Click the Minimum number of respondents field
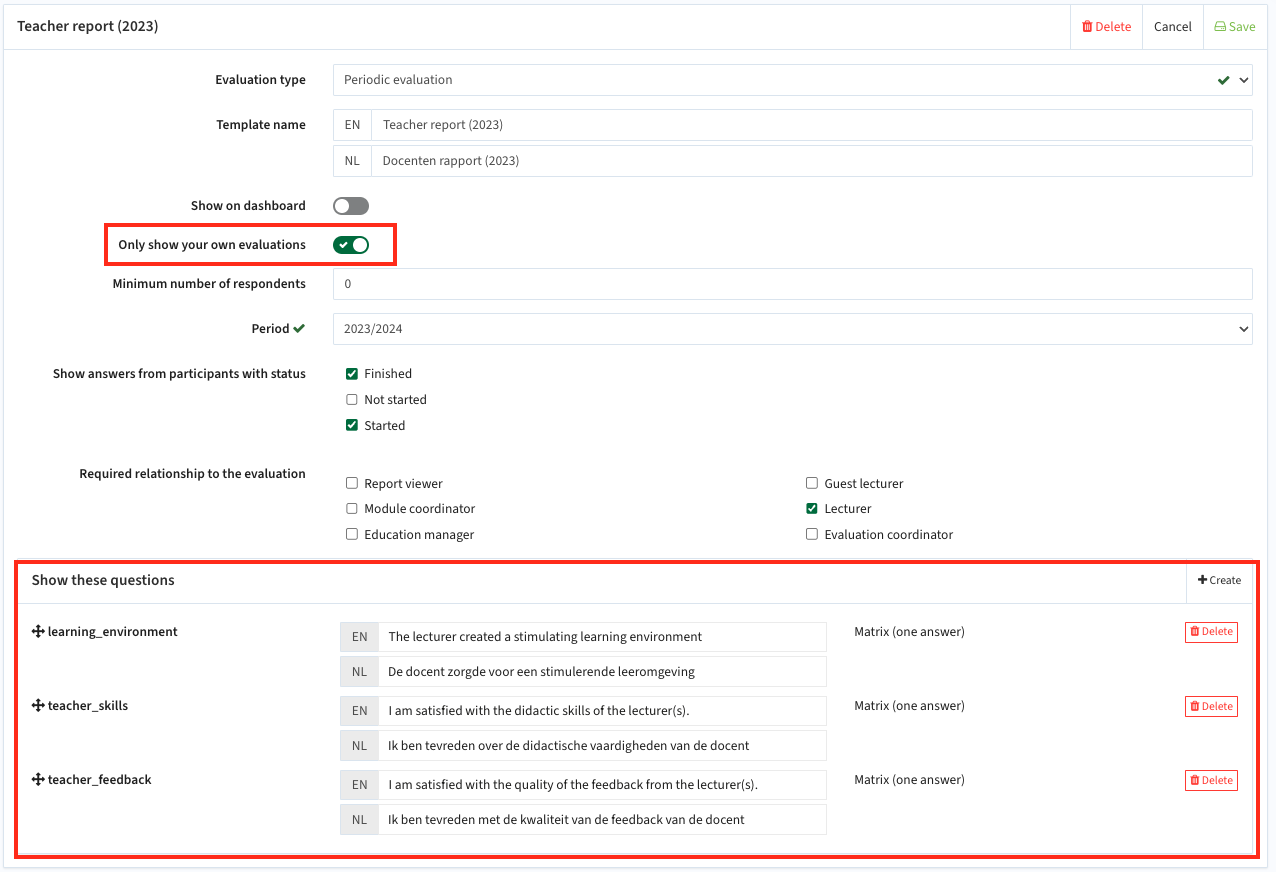The width and height of the screenshot is (1276, 872). pyautogui.click(x=792, y=284)
